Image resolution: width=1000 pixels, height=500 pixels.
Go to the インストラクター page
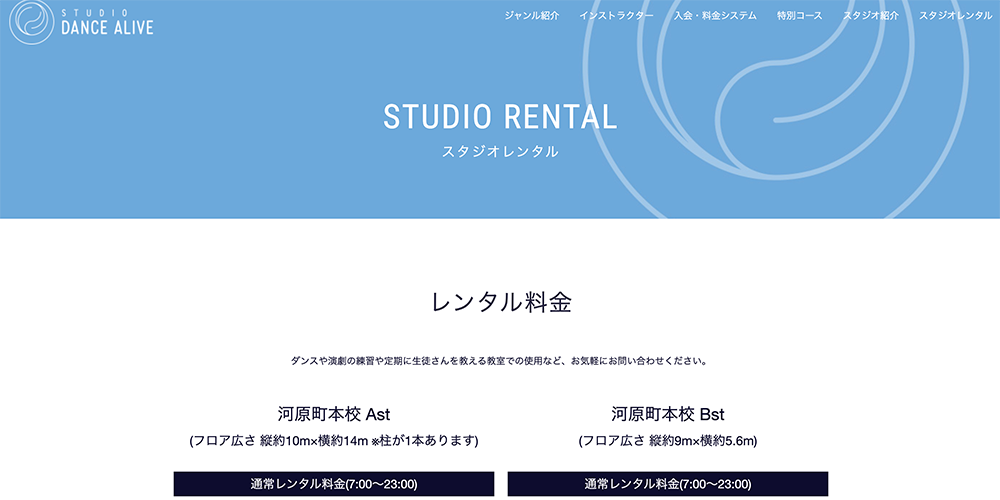coord(616,16)
